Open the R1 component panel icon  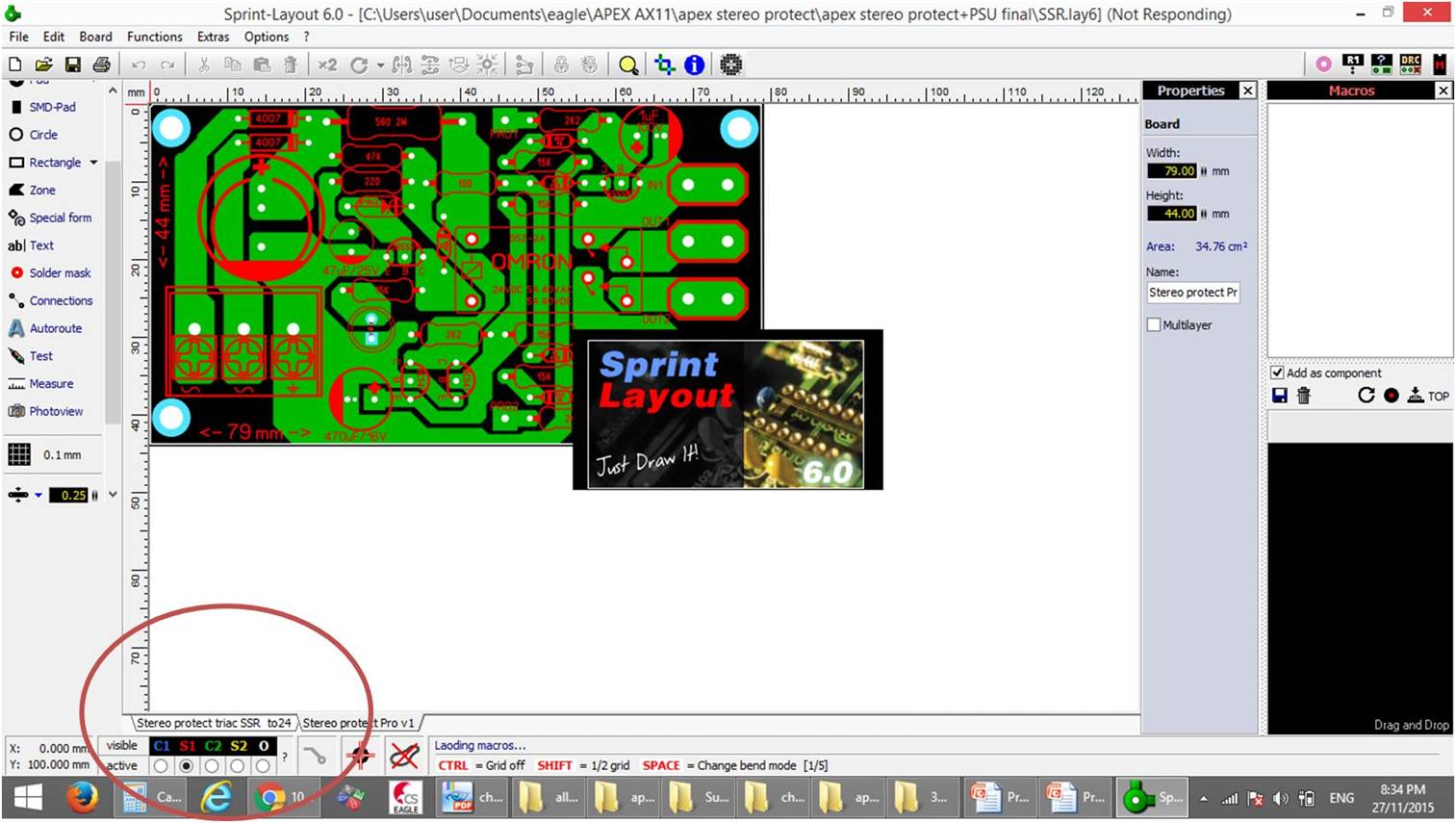pyautogui.click(x=1353, y=64)
